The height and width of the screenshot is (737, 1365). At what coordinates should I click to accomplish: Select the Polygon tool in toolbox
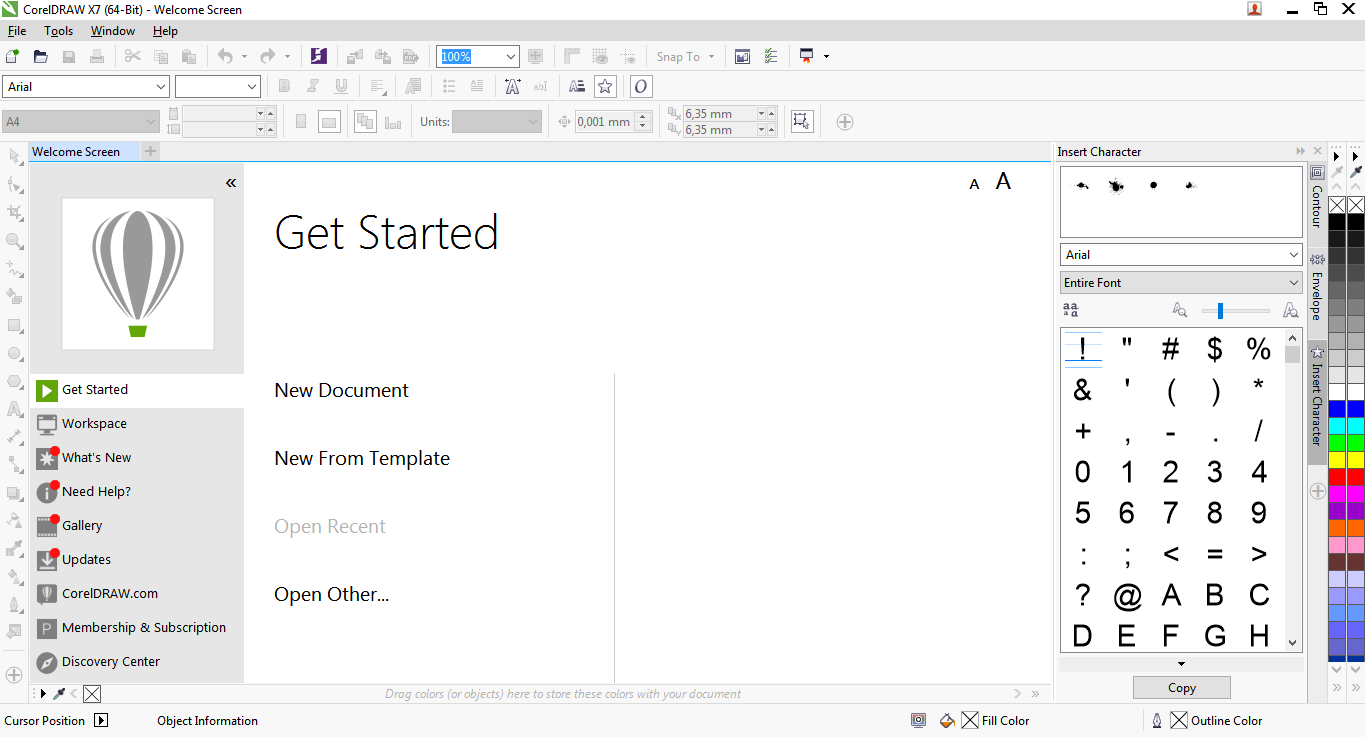click(x=15, y=381)
